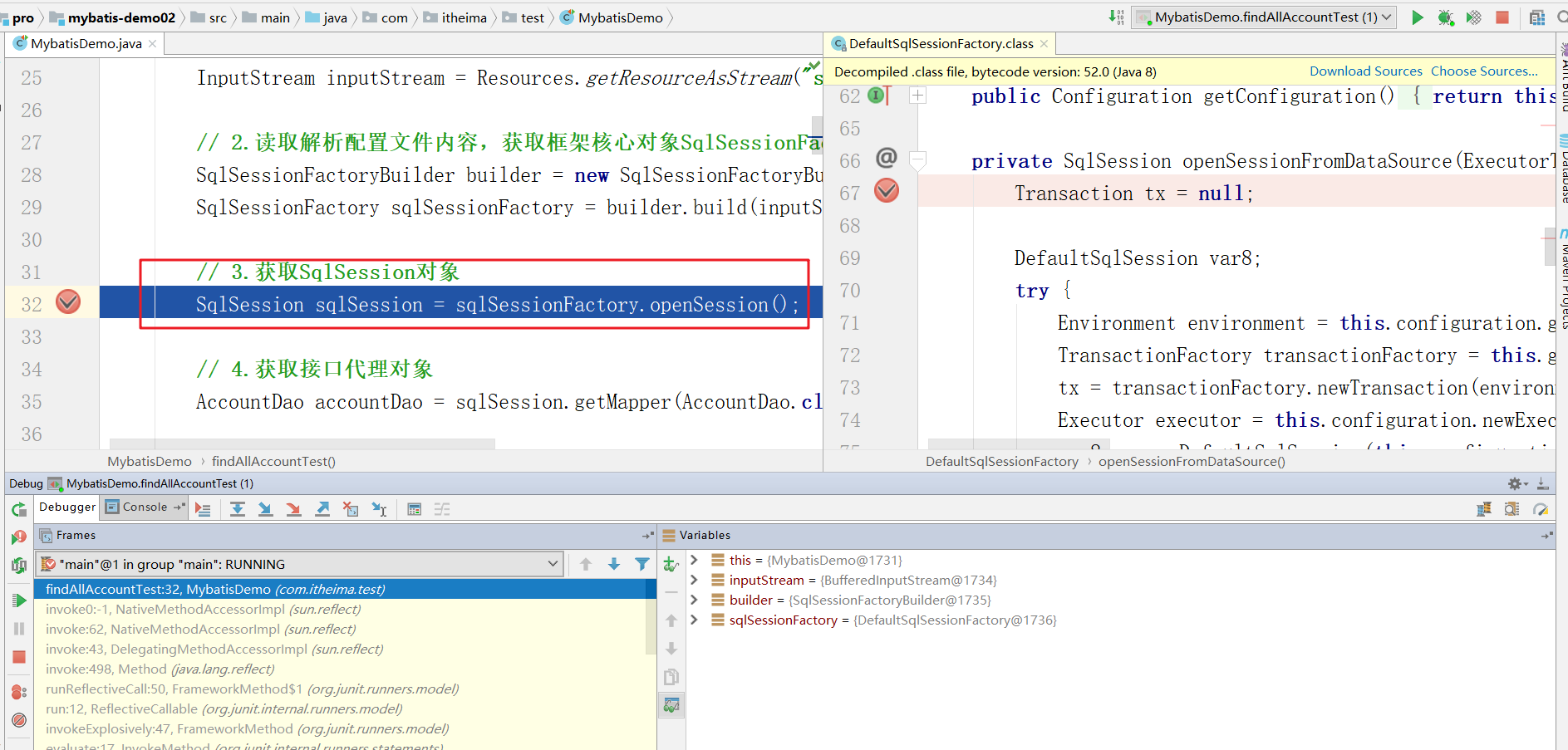Switch to the Console tab
This screenshot has width=1568, height=750.
(x=145, y=507)
